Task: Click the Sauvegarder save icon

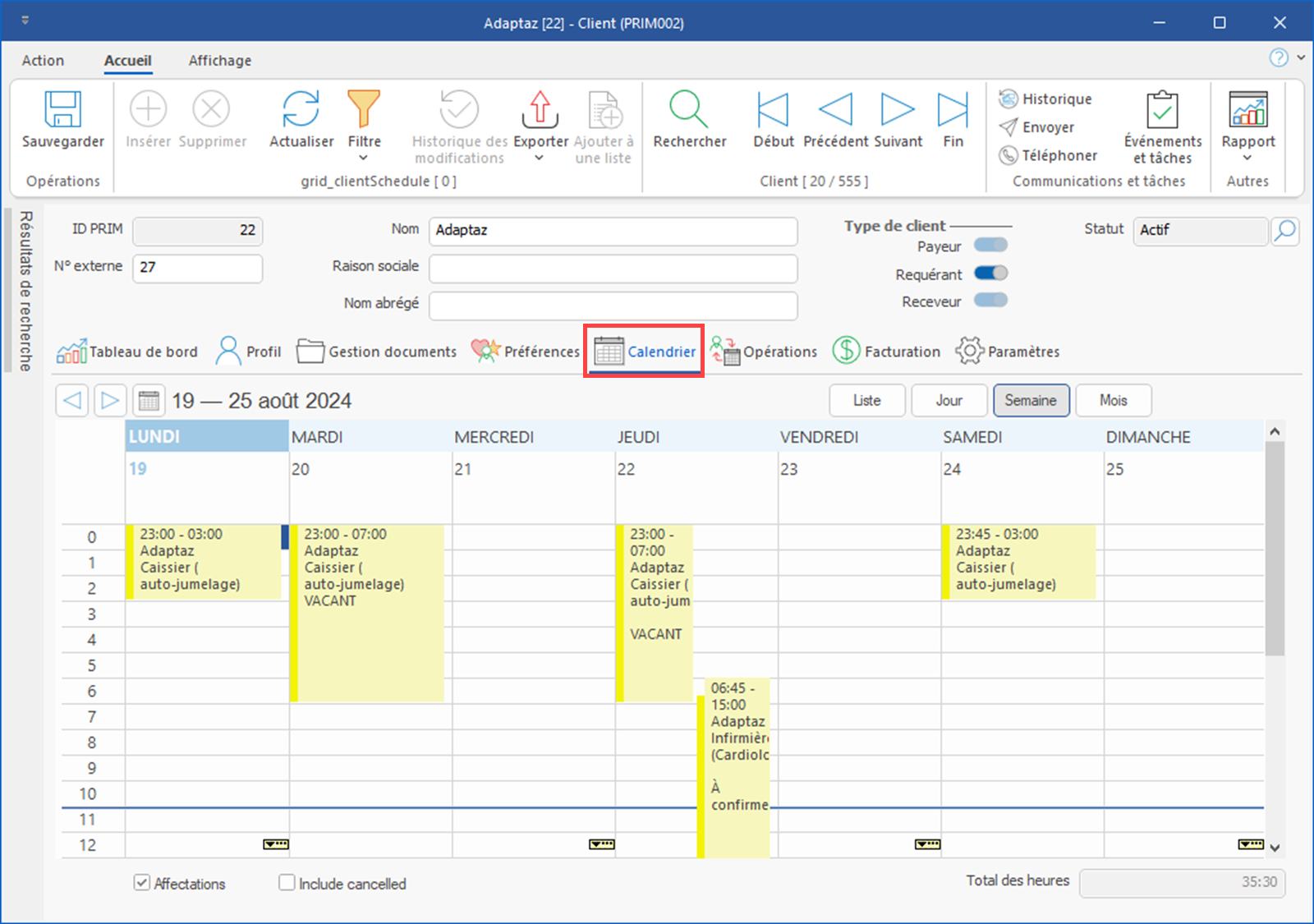Action: [62, 110]
